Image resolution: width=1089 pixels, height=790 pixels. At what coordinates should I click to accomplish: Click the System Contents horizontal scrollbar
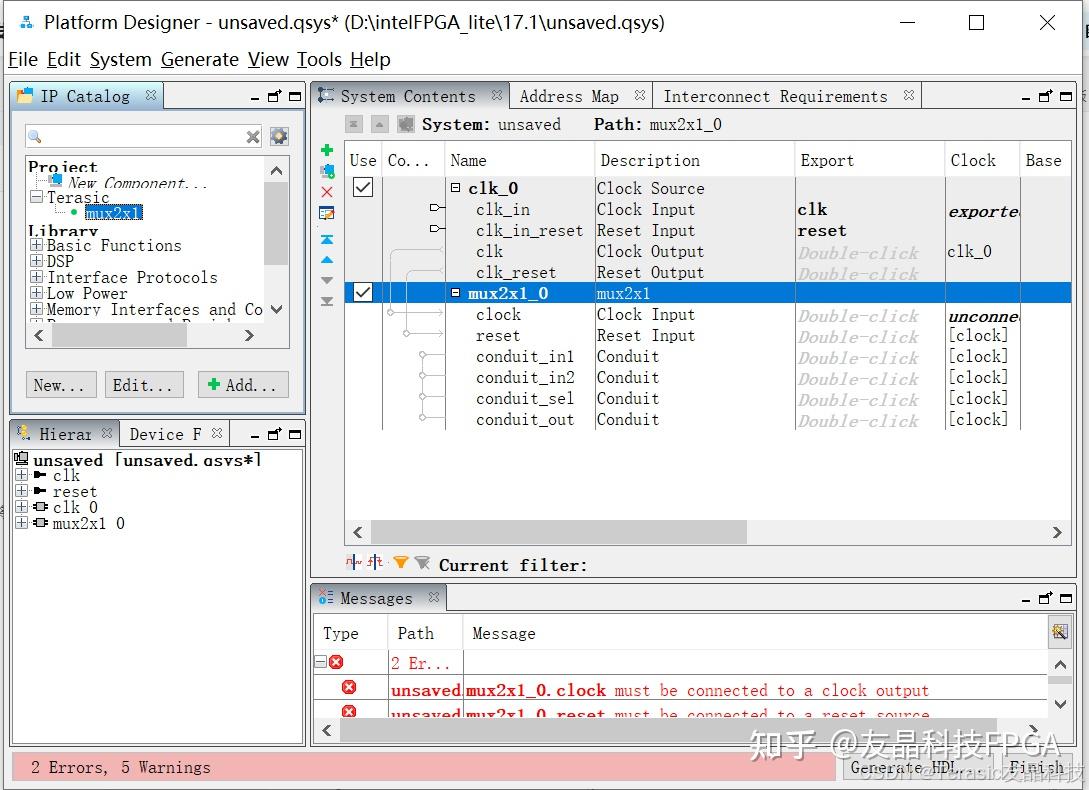(558, 532)
